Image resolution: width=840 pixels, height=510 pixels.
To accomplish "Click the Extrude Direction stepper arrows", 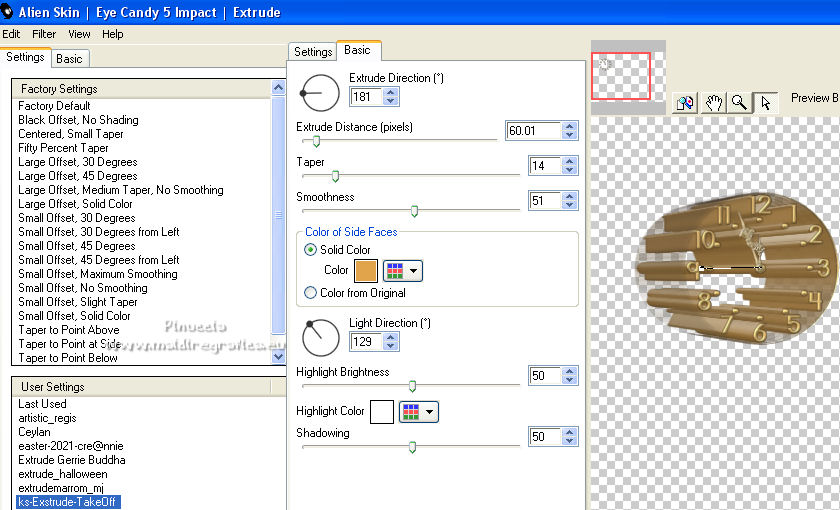I will tap(391, 96).
